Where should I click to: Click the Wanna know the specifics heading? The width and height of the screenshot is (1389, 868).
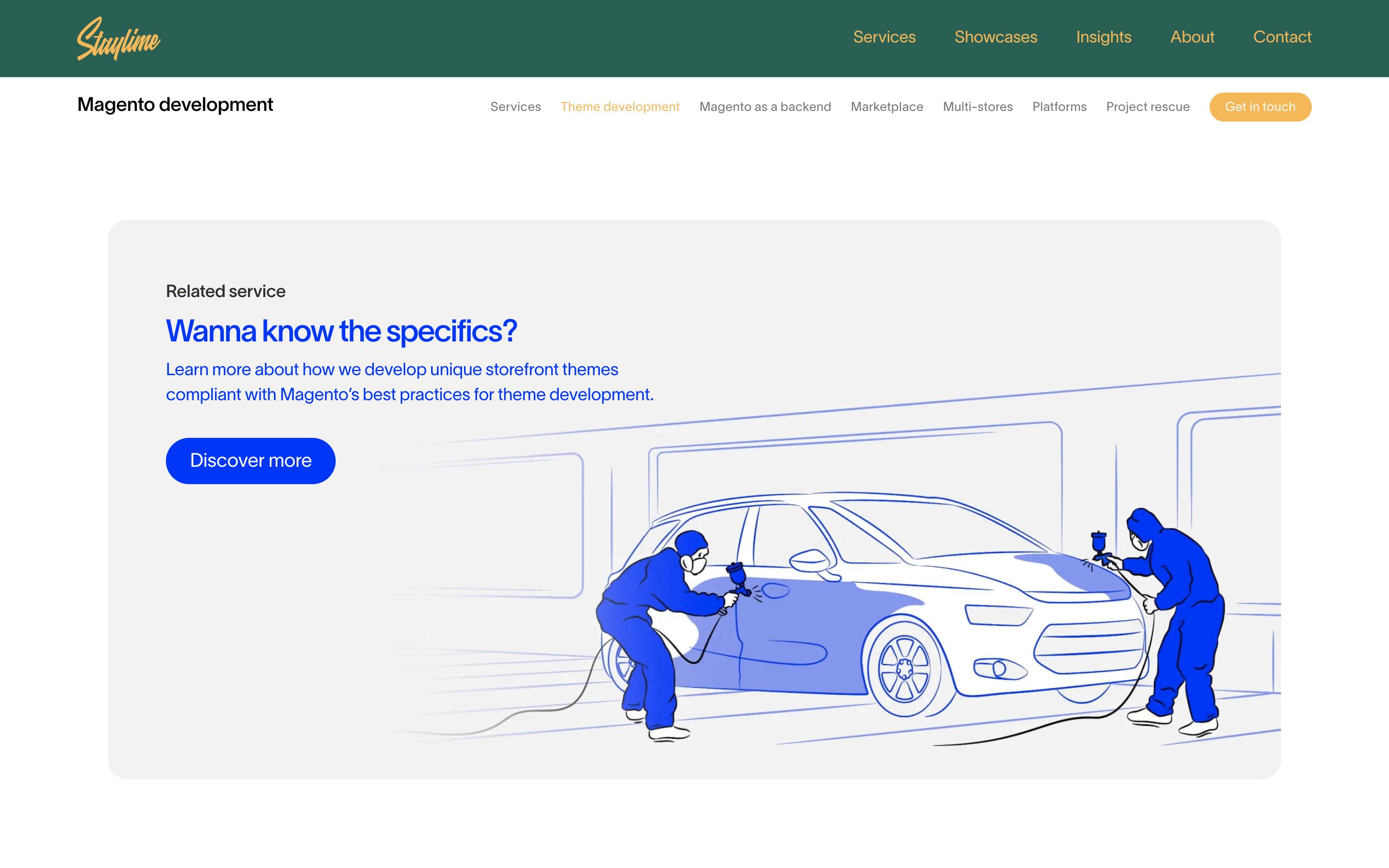pos(341,331)
